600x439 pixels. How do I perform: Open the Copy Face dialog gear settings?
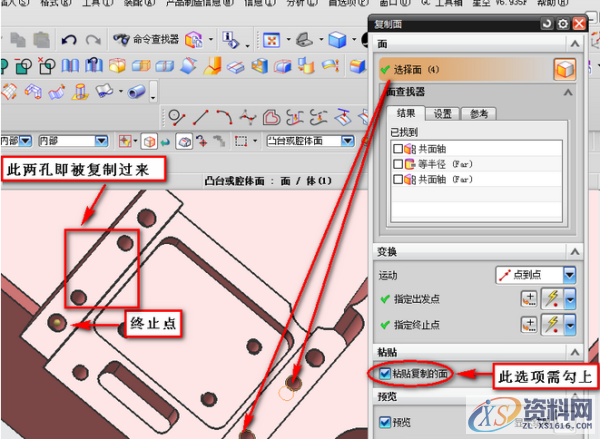click(x=562, y=24)
